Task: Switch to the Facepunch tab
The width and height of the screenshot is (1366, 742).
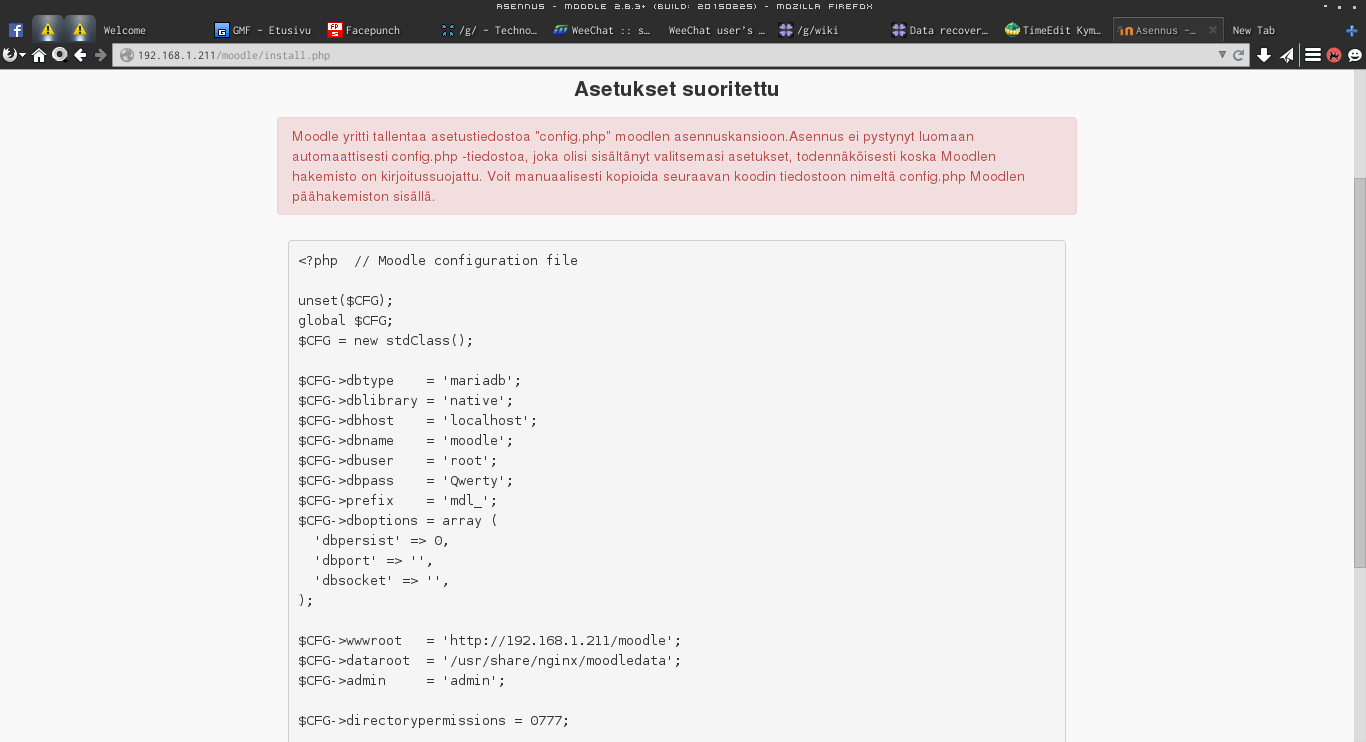Action: tap(378, 30)
